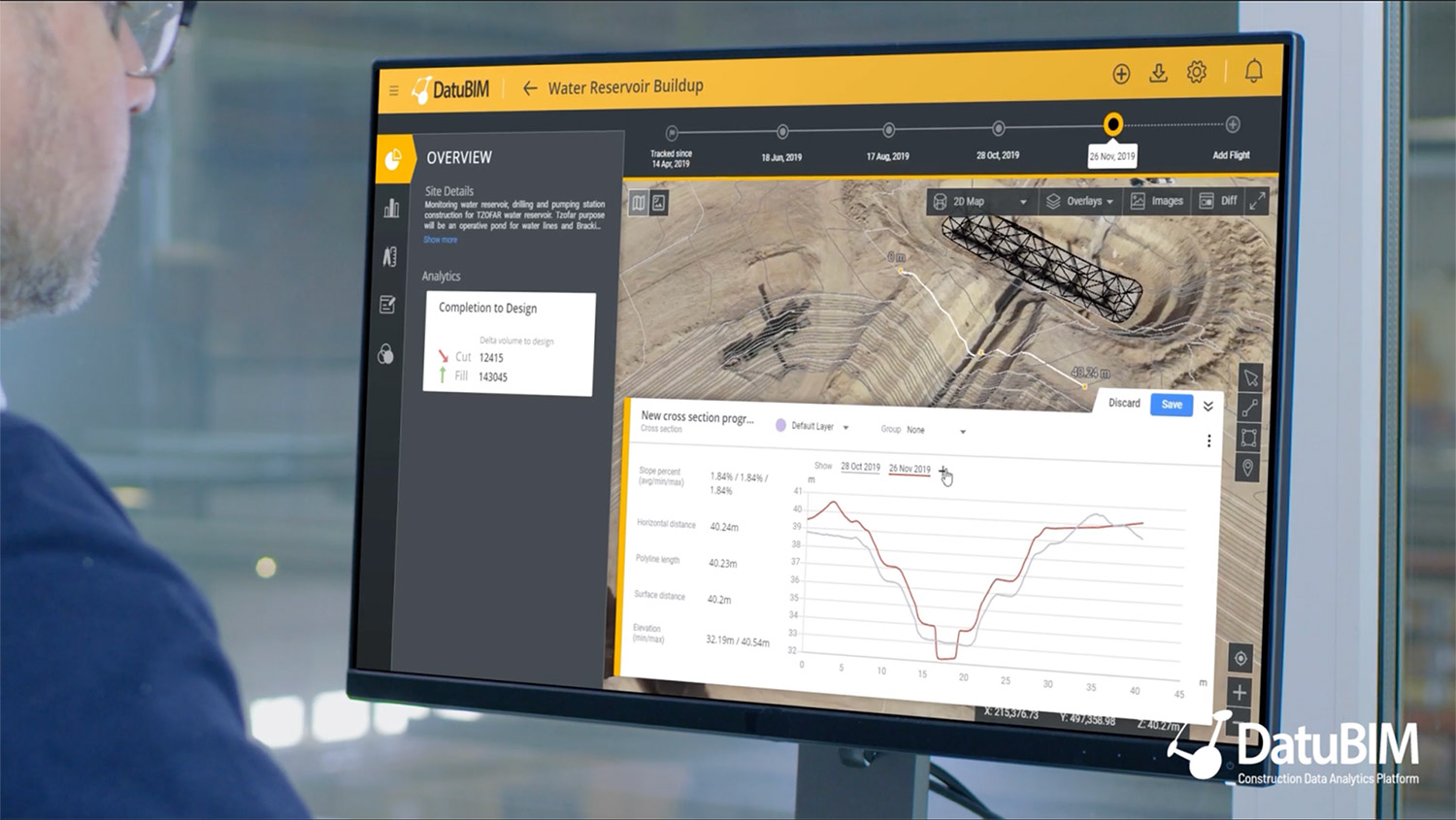This screenshot has width=1456, height=820.
Task: Go back using the arrow icon
Action: pyautogui.click(x=530, y=88)
